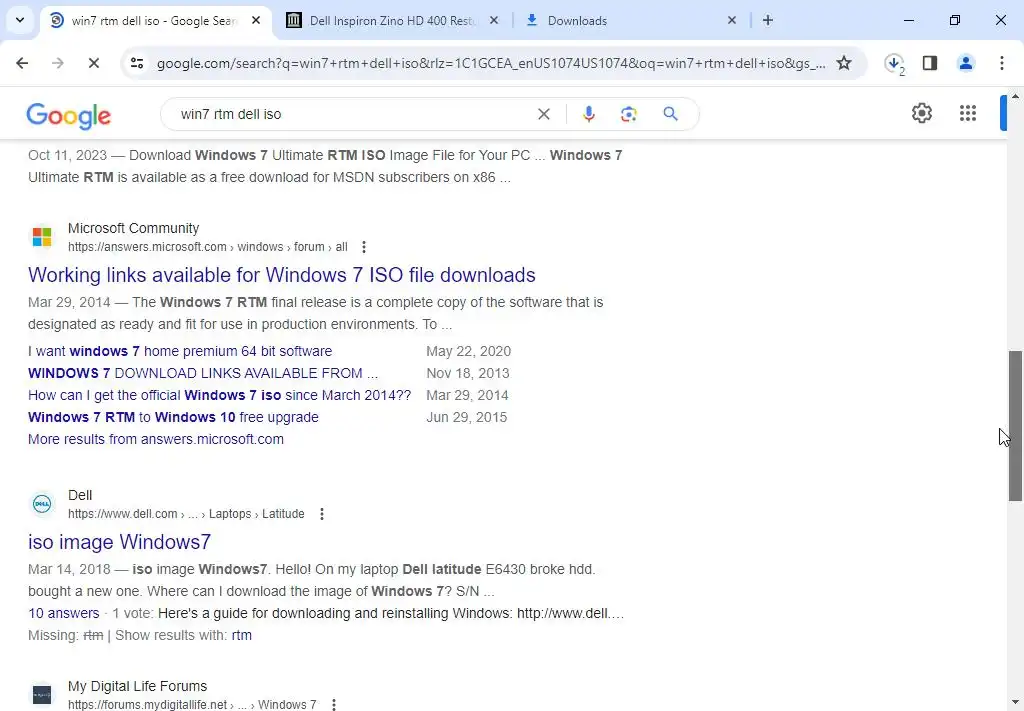Click the Dell favicon icon
The height and width of the screenshot is (711, 1024).
coord(42,503)
